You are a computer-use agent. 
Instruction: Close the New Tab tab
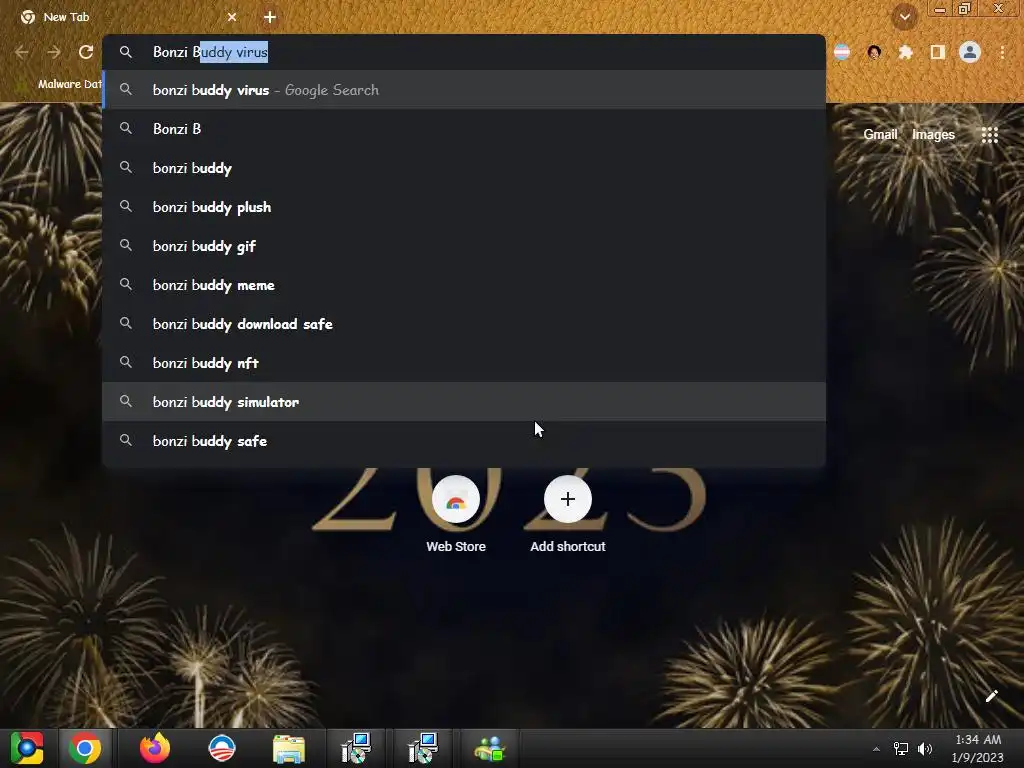pos(232,17)
